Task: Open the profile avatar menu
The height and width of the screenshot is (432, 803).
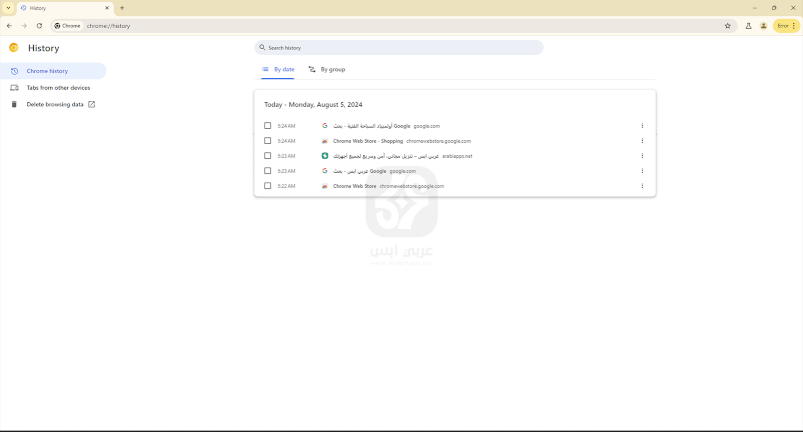Action: 764,26
